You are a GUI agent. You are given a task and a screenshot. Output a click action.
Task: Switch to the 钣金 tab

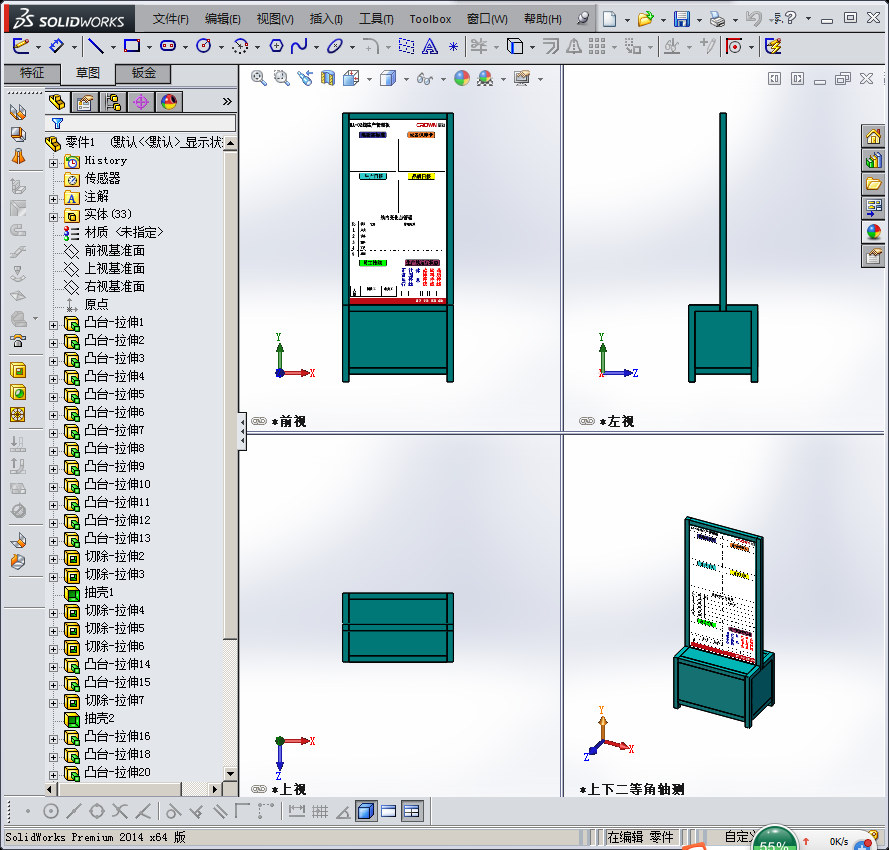pos(143,73)
